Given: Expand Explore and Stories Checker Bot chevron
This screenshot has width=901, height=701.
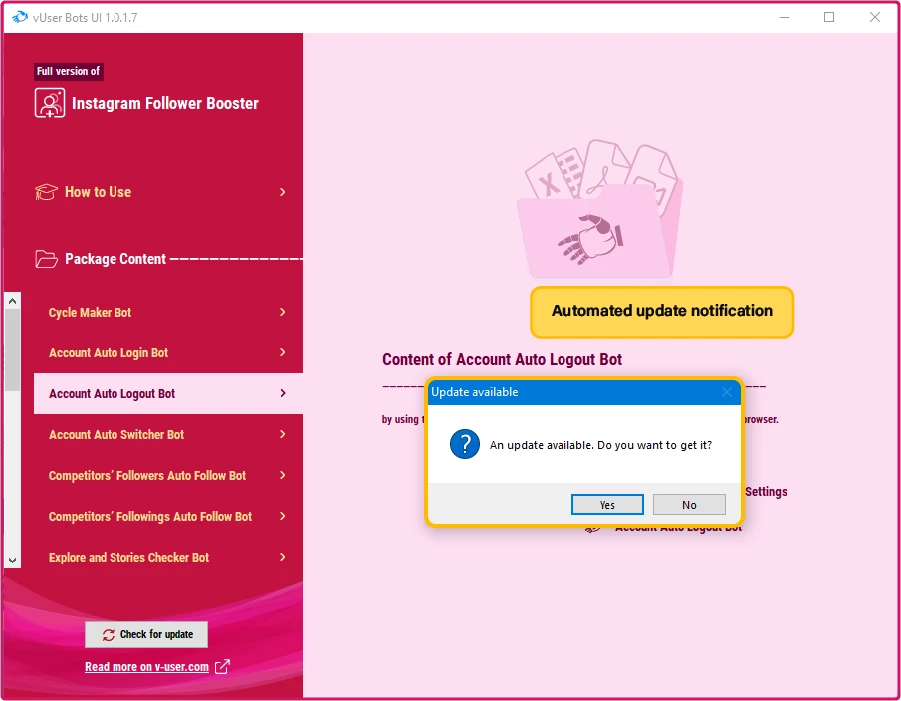Looking at the screenshot, I should pyautogui.click(x=283, y=557).
